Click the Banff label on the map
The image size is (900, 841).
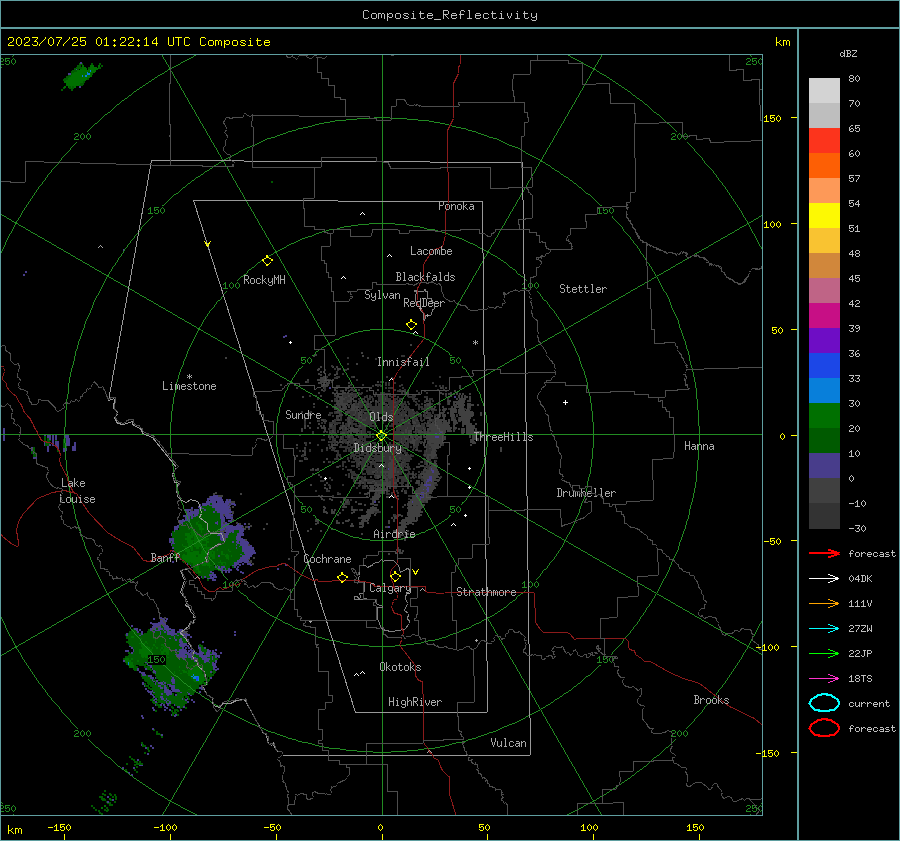coord(165,558)
